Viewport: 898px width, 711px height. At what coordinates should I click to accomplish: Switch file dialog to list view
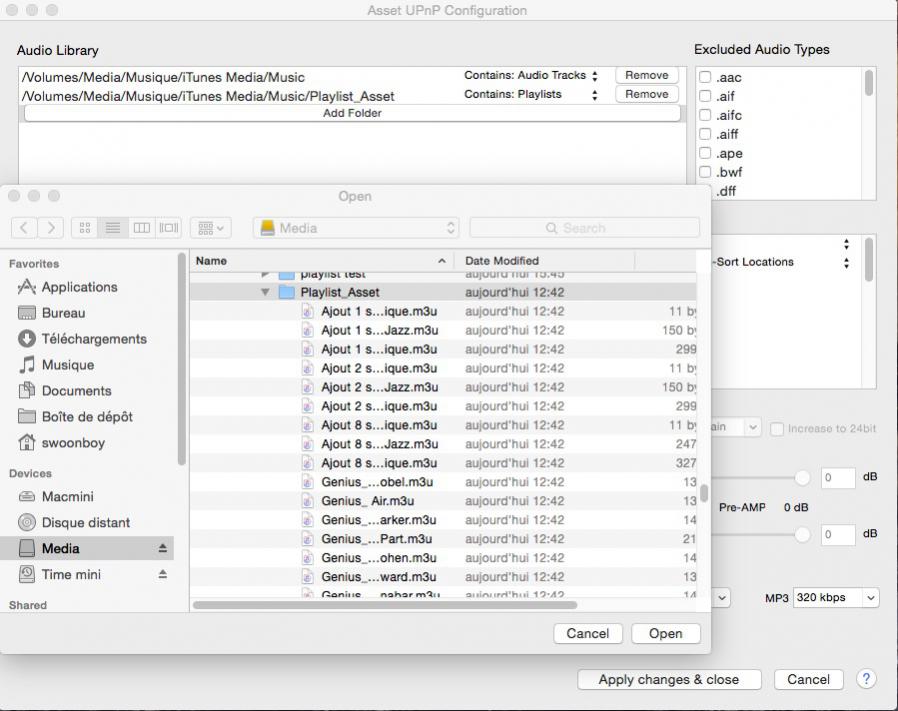113,228
